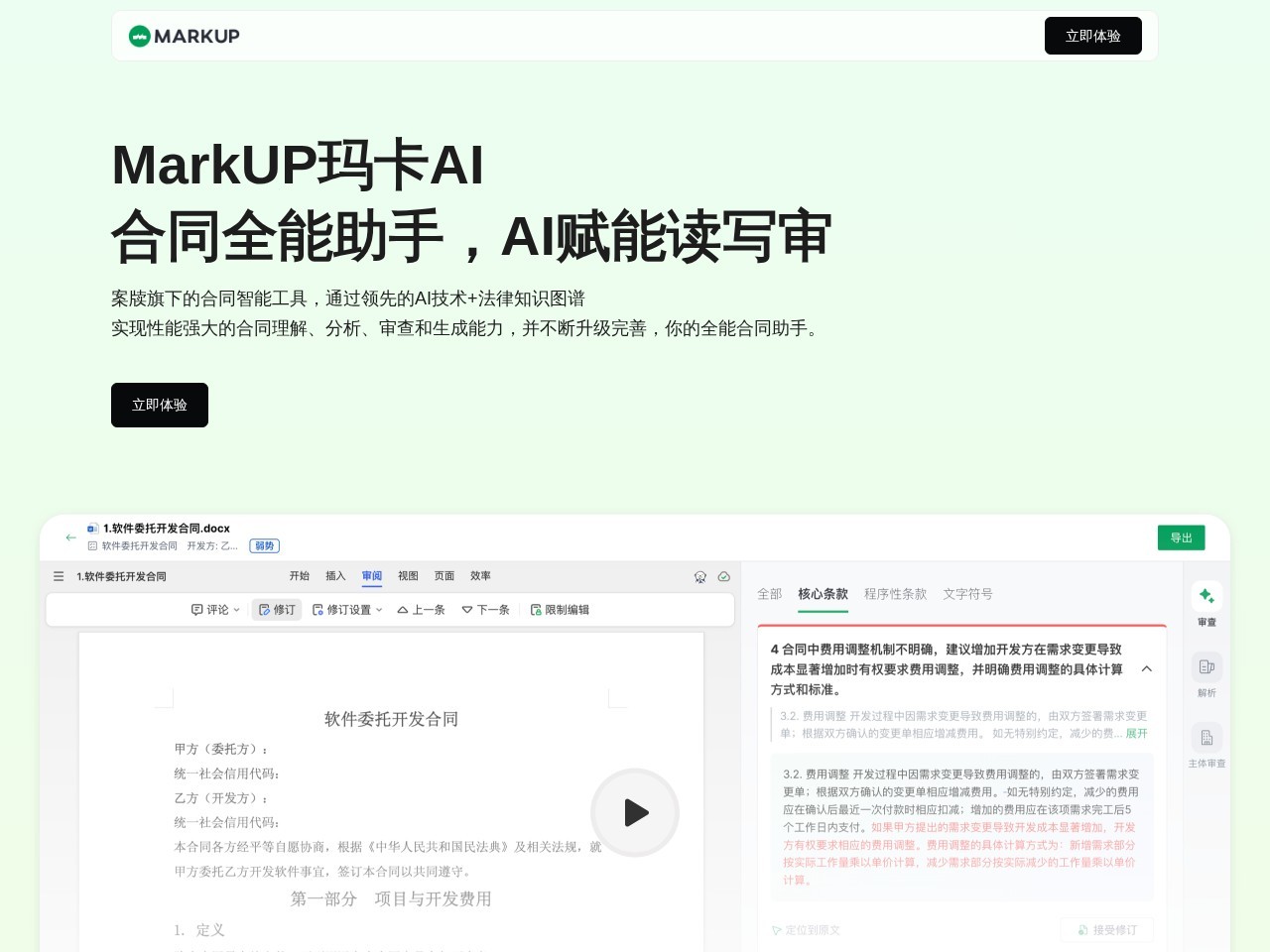Screen dimensions: 1270x952
Task: Click the sidebar title 1.软件委托开发合同
Action: click(121, 576)
